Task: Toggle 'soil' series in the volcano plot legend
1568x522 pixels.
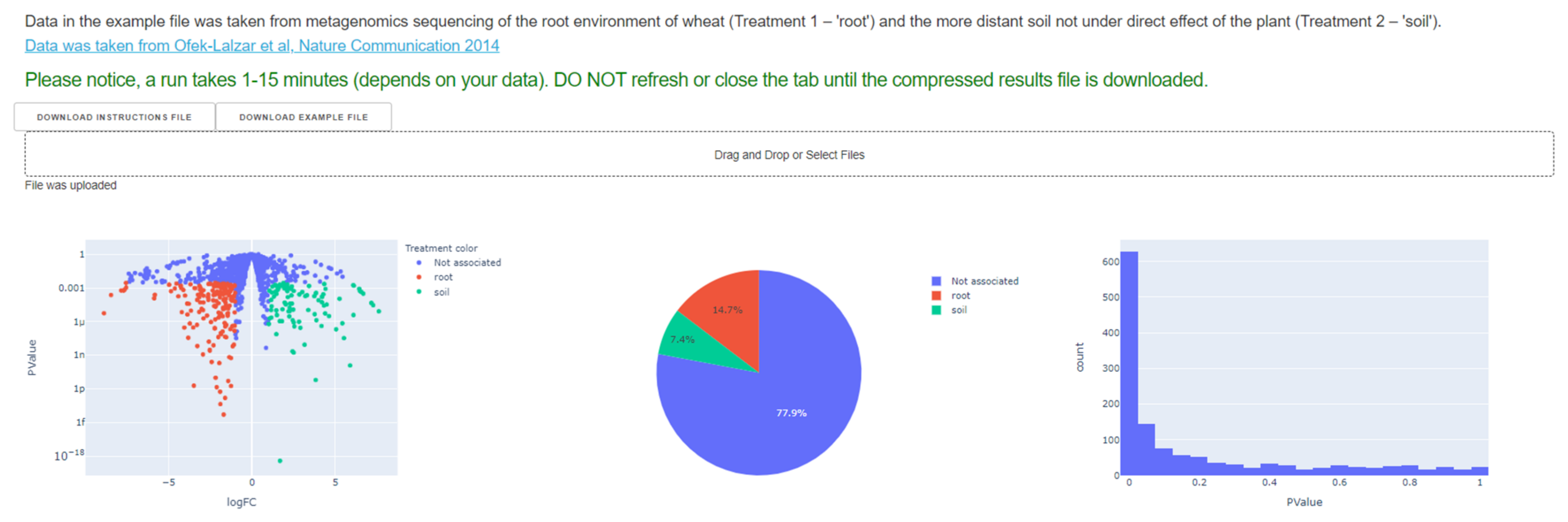Action: click(441, 292)
